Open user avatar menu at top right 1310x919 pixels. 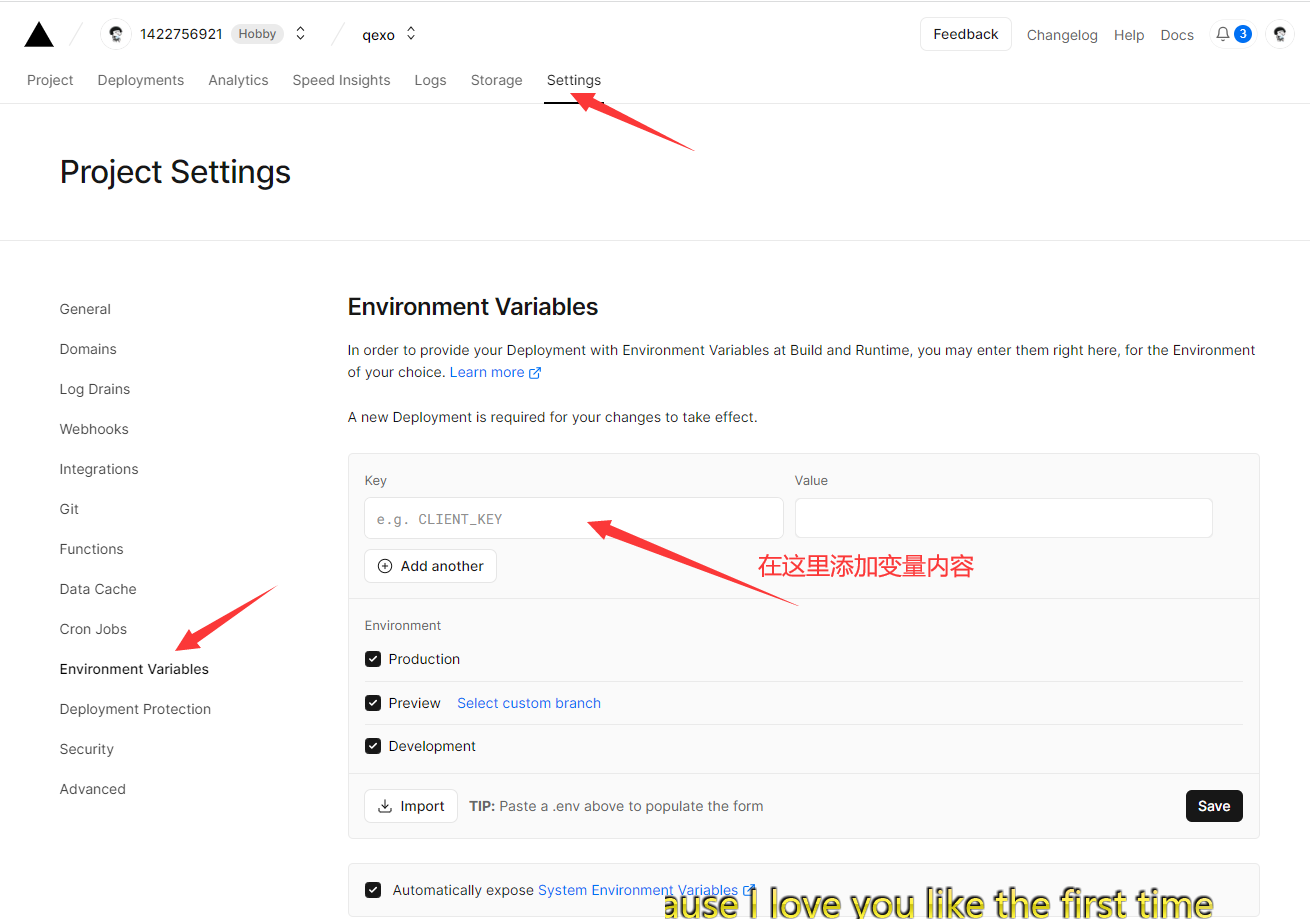click(1279, 34)
